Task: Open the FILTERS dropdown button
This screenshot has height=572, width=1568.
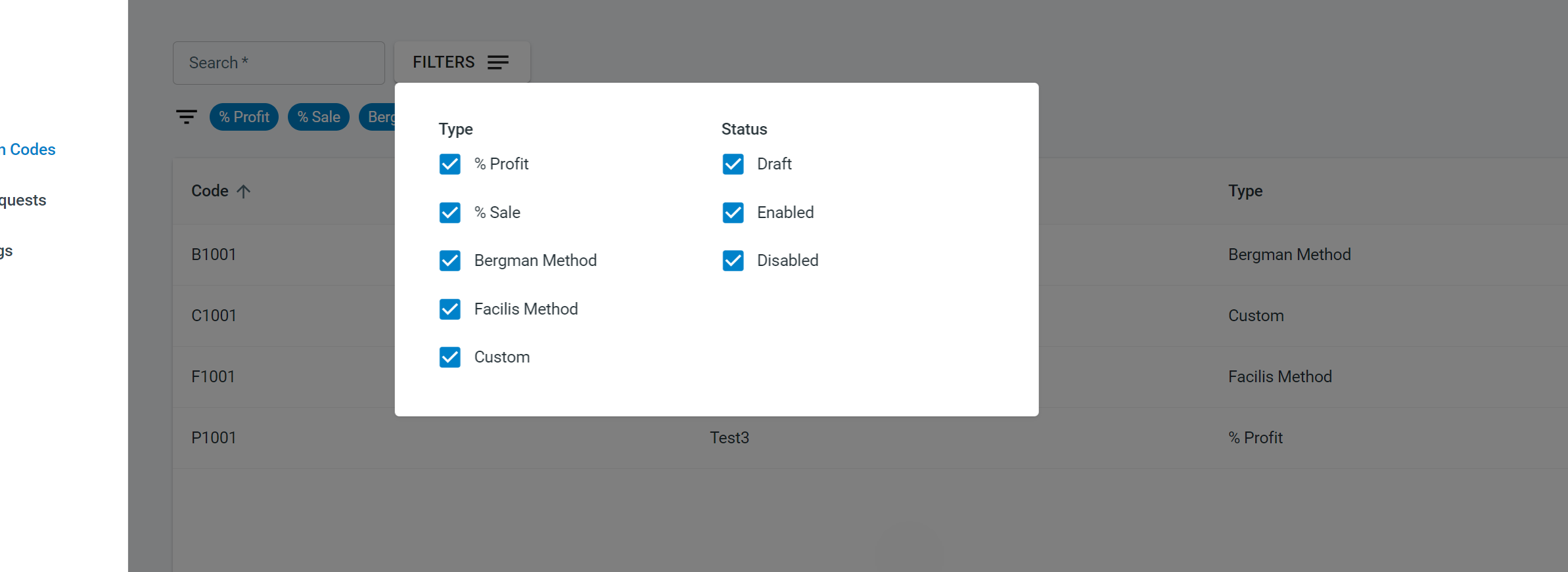Action: click(x=462, y=62)
